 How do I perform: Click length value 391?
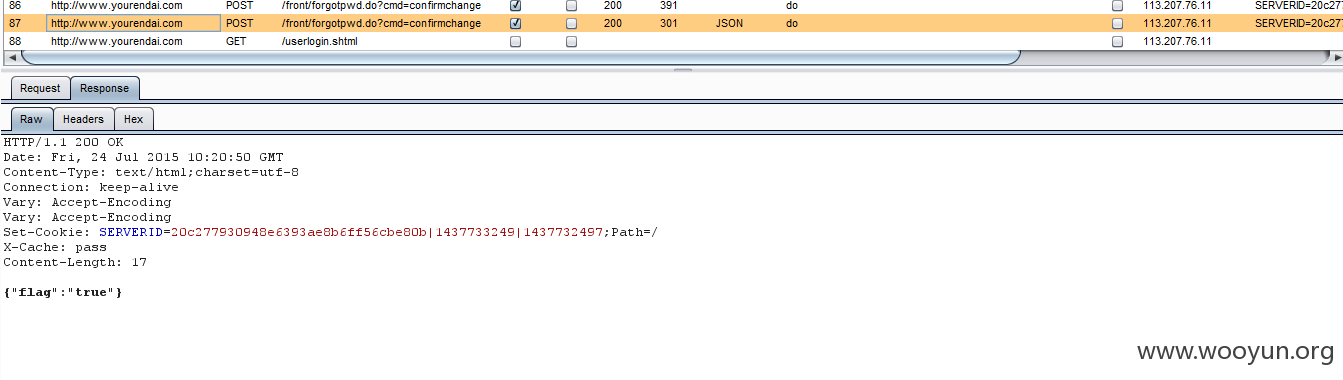click(669, 5)
